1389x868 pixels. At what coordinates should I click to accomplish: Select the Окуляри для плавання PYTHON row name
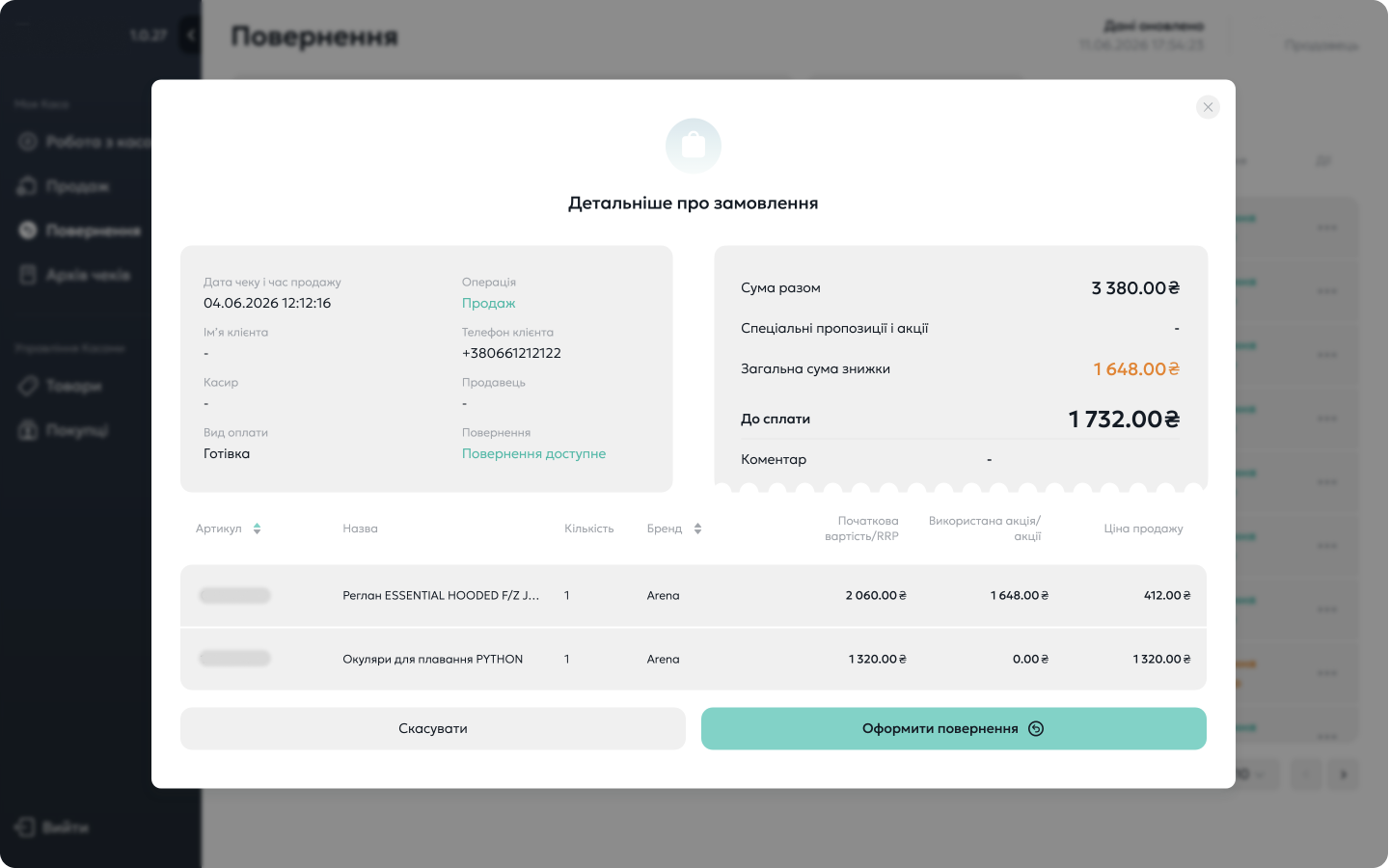click(x=433, y=660)
